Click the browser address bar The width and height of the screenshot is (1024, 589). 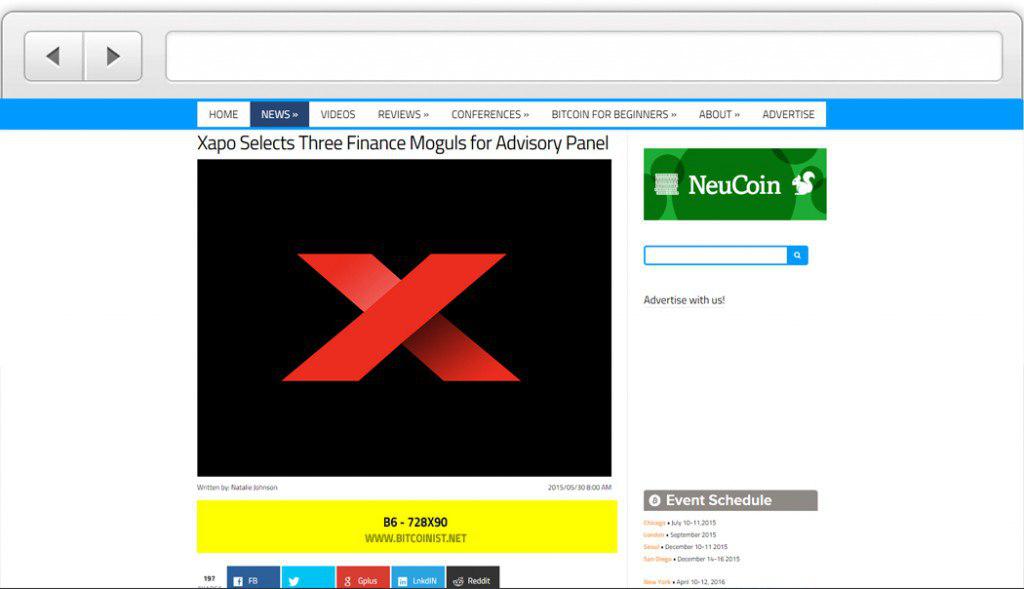point(583,56)
